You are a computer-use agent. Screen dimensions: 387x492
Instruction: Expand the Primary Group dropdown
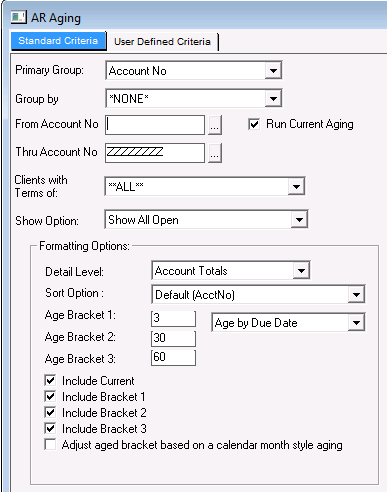tap(273, 70)
